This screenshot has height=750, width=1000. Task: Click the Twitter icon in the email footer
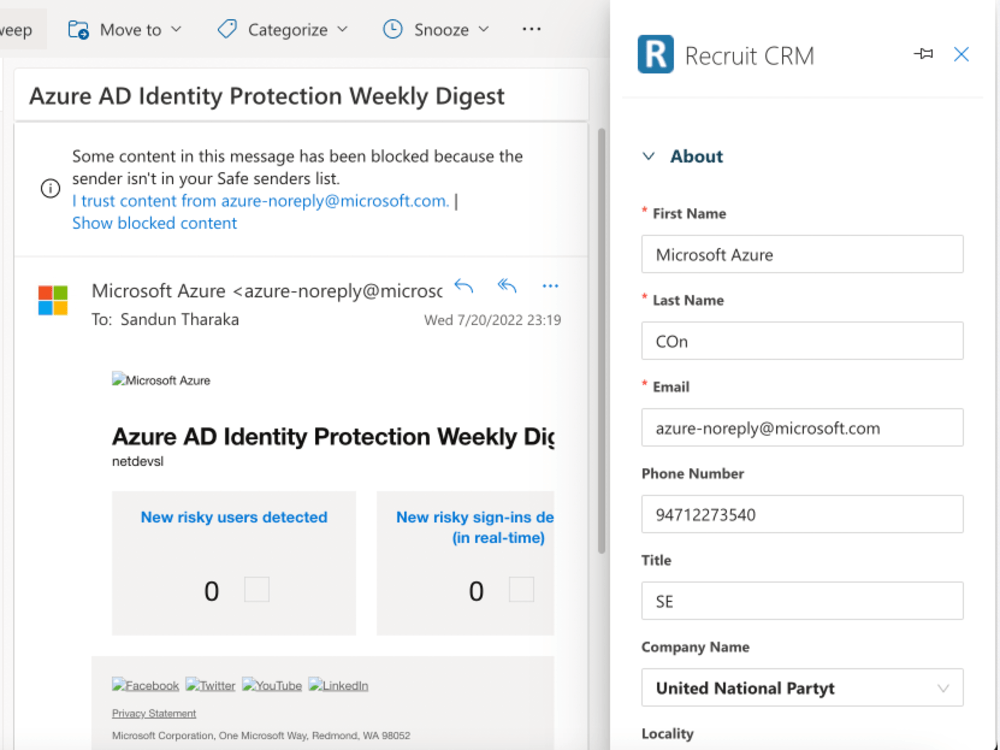(210, 685)
